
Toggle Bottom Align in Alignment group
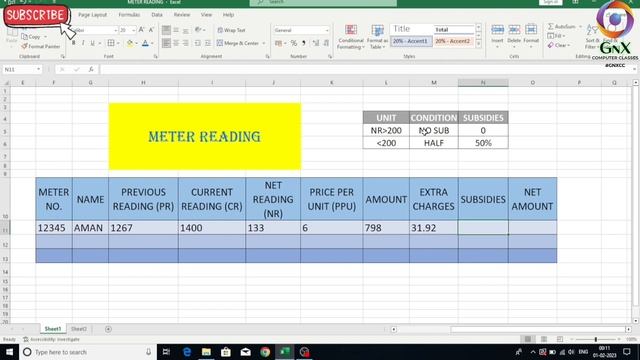pyautogui.click(x=186, y=30)
